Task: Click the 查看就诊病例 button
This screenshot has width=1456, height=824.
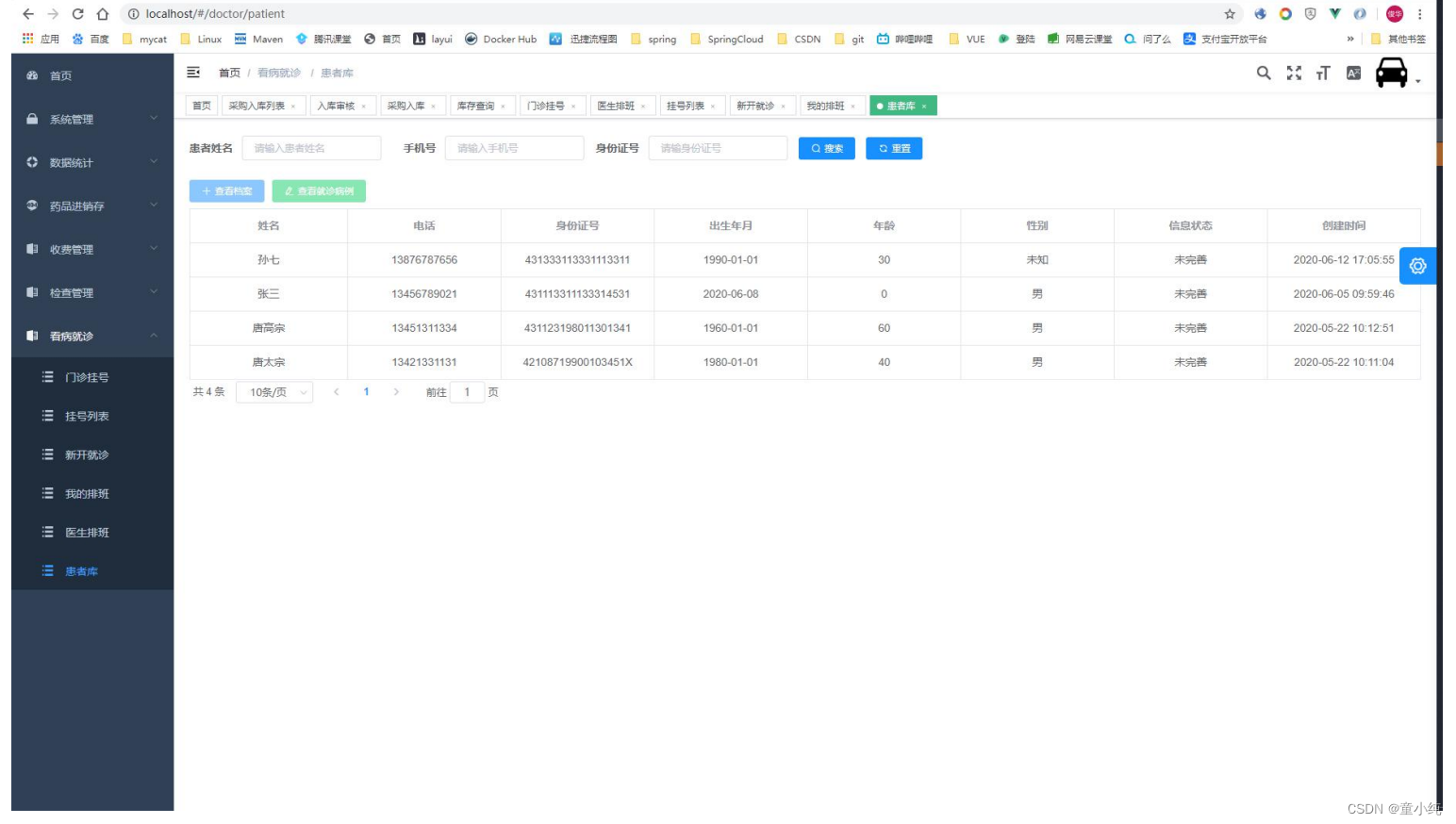Action: click(319, 191)
